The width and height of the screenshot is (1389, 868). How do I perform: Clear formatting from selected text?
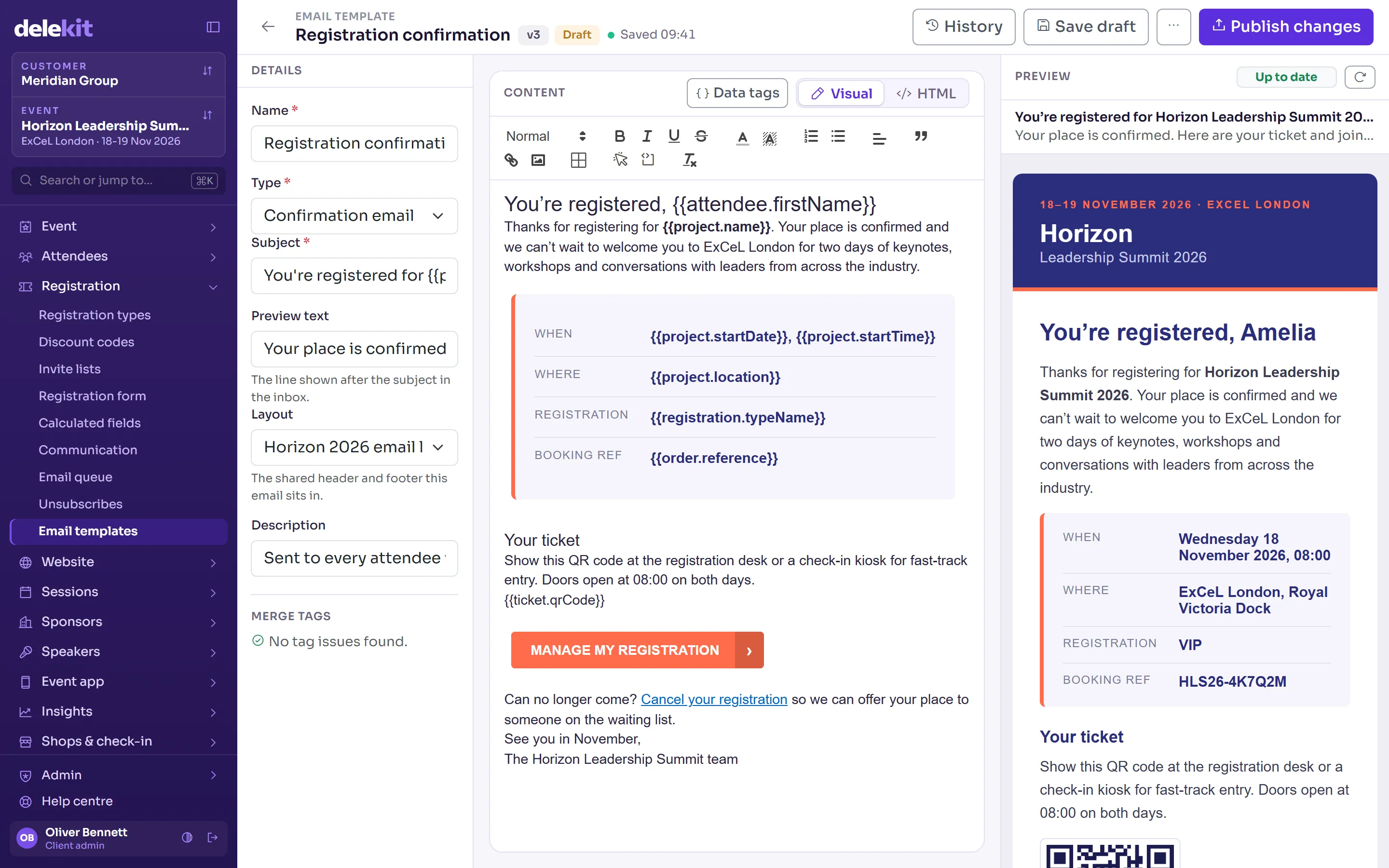coord(689,160)
